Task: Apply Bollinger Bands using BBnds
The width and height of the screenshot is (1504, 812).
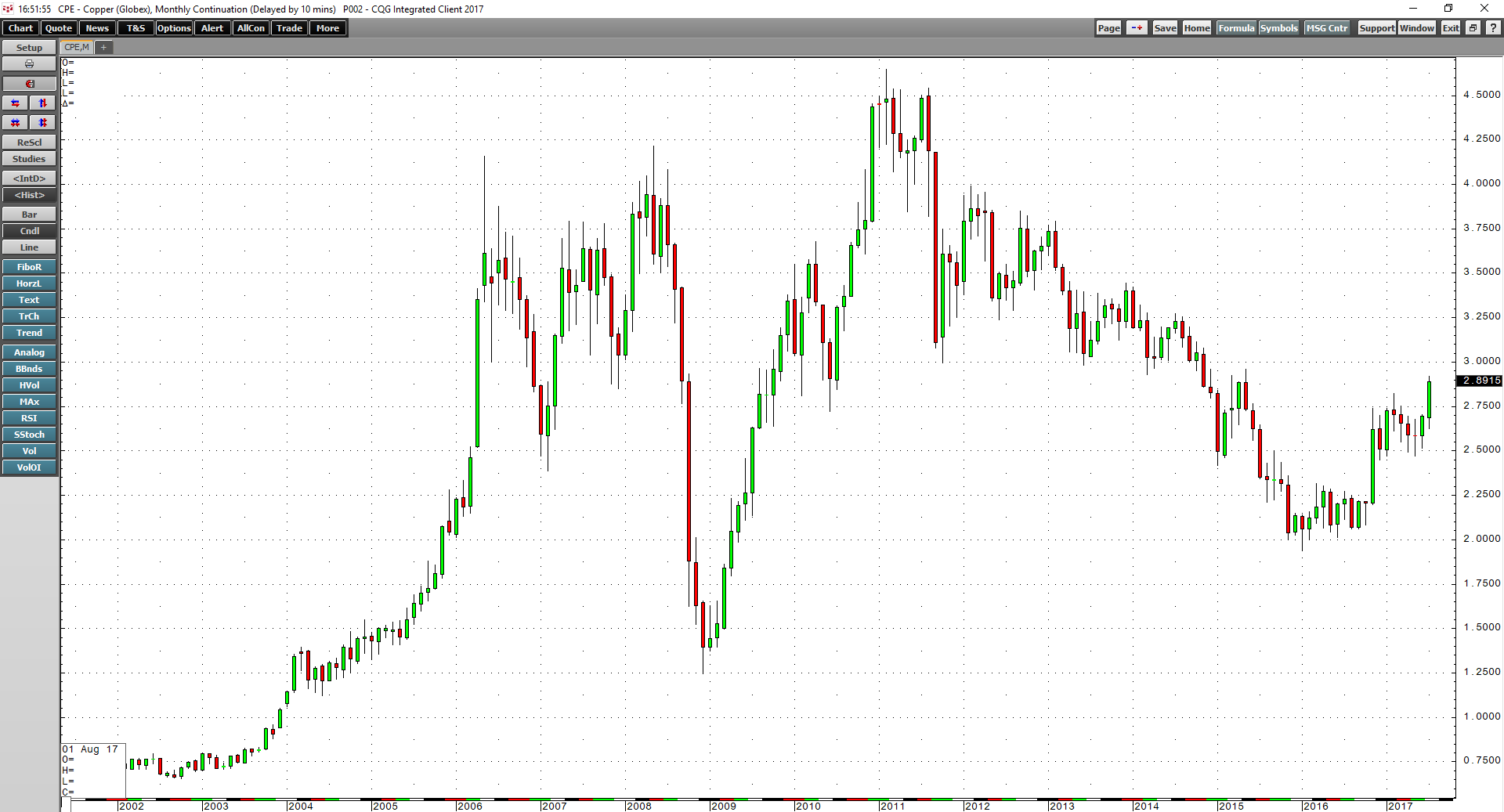Action: [28, 368]
